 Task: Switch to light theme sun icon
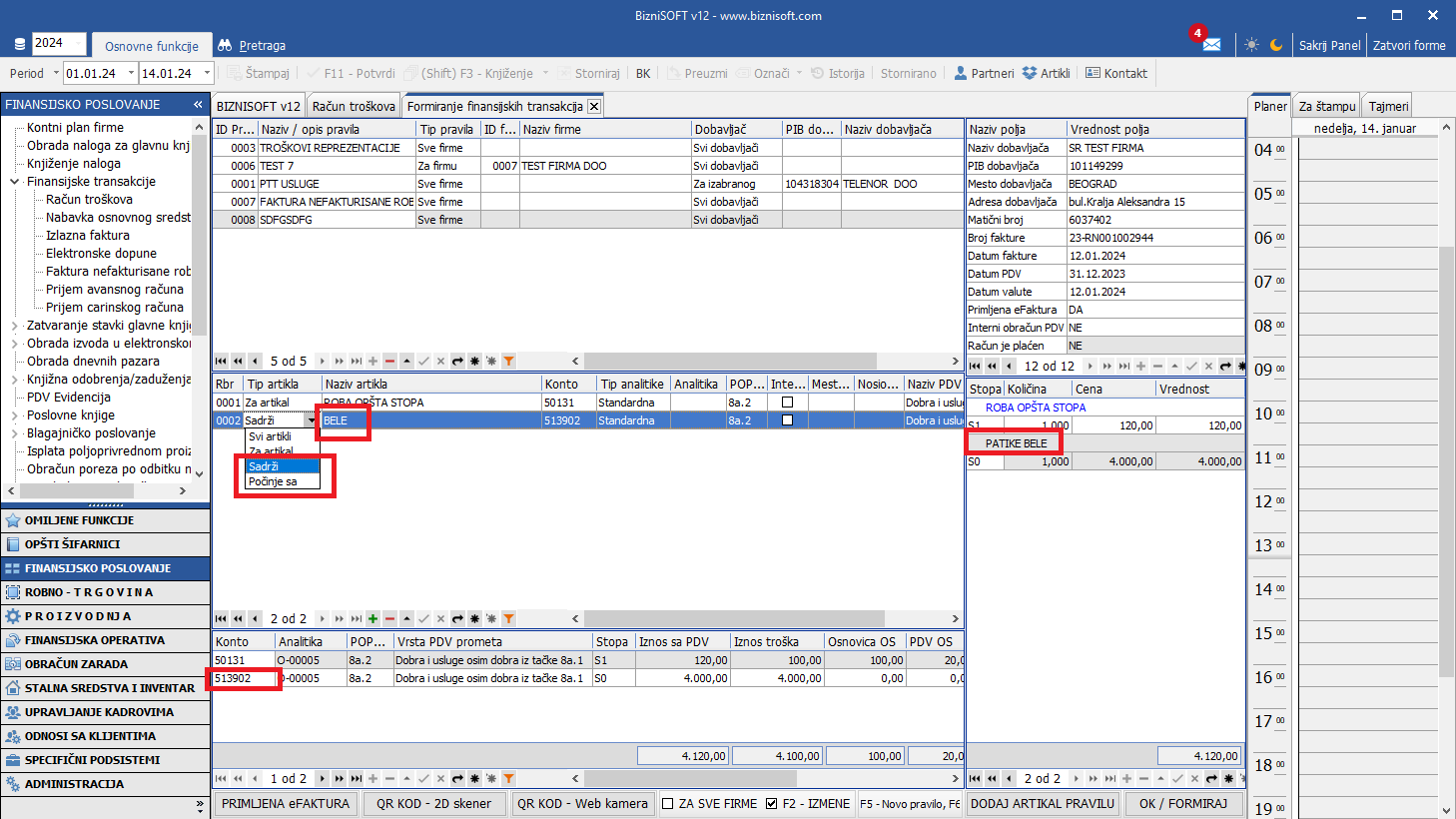click(x=1251, y=45)
